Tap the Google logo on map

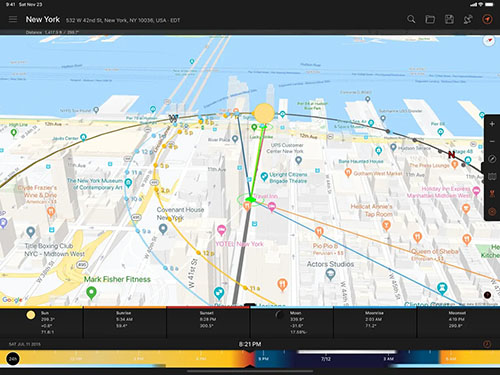(x=12, y=300)
